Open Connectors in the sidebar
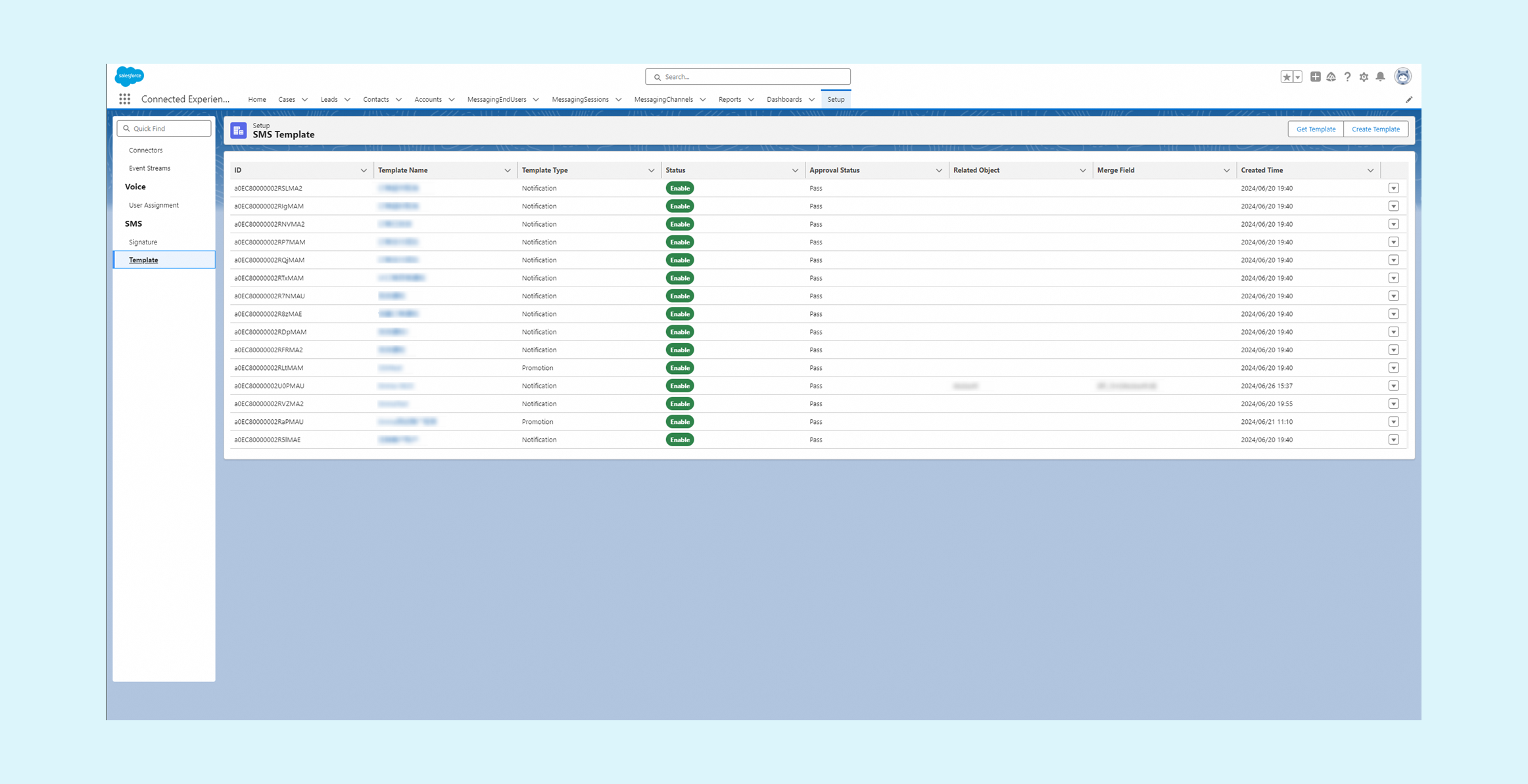This screenshot has height=784, width=1528. click(x=146, y=150)
